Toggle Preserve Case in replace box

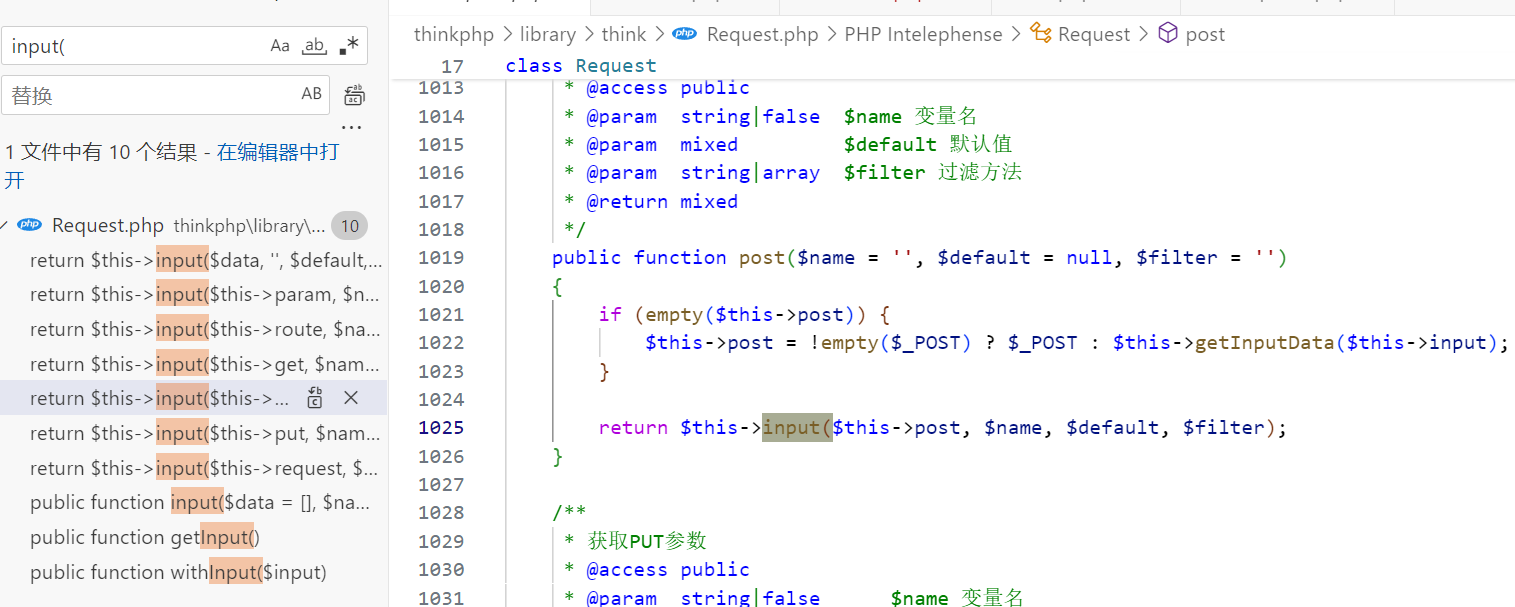point(312,94)
